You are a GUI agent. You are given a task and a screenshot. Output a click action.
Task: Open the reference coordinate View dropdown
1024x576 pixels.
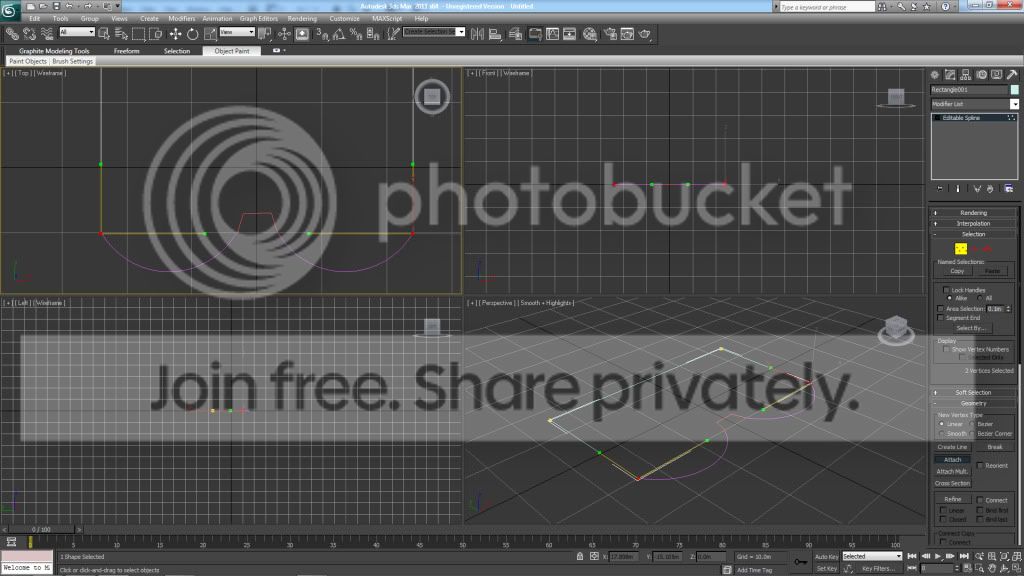(237, 32)
